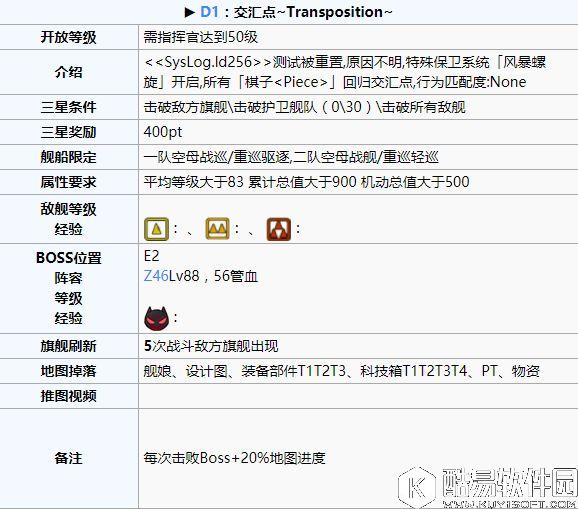Select the text Lv88，56管血
Screen dimensions: 578x509
pyautogui.click(x=213, y=276)
